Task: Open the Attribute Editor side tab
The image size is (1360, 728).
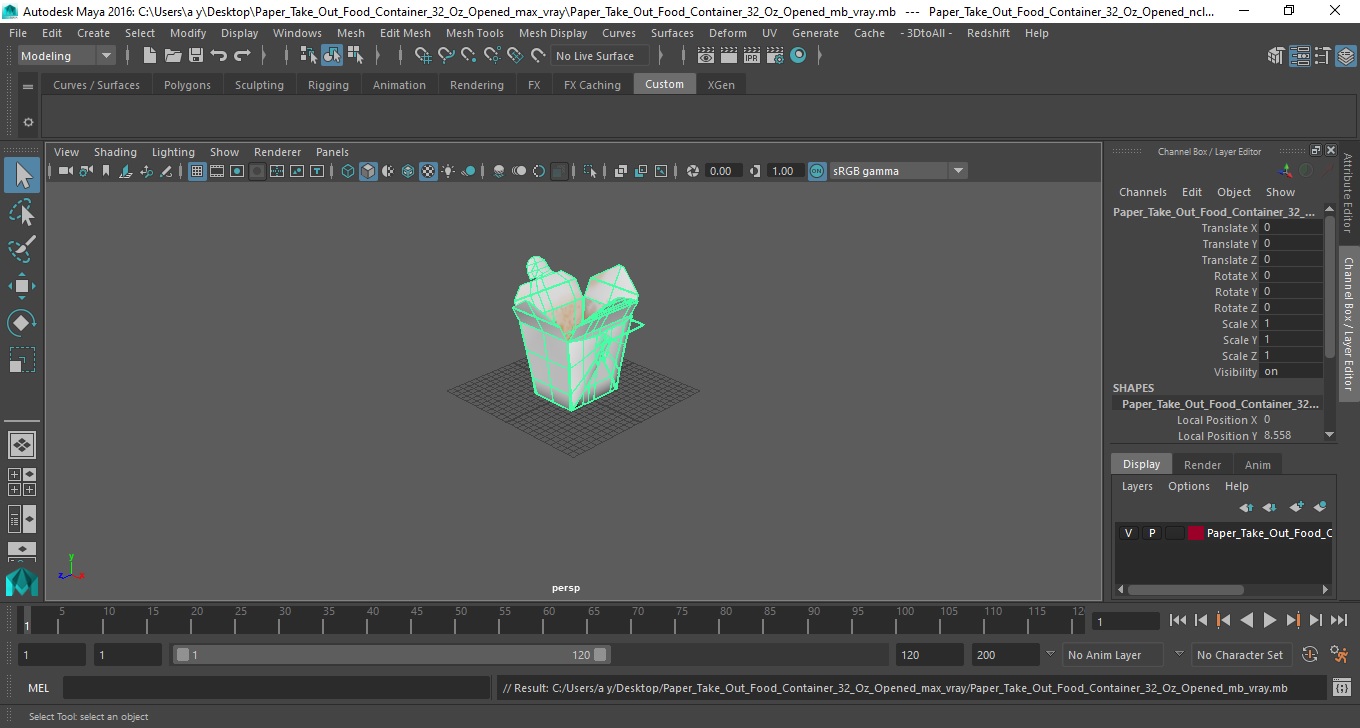Action: pos(1348,193)
